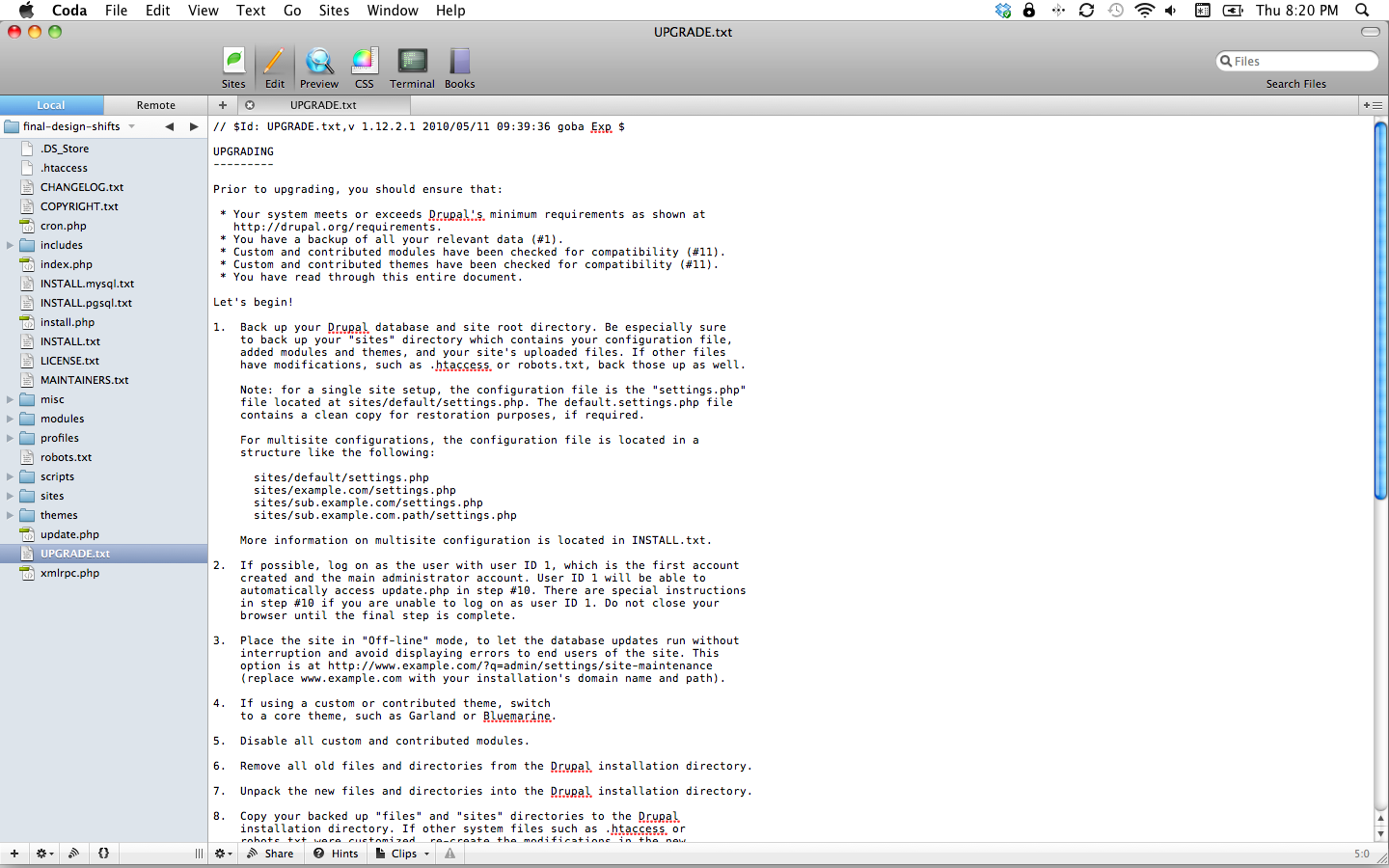Expand the sites folder
Viewport: 1389px width, 868px height.
[x=10, y=496]
